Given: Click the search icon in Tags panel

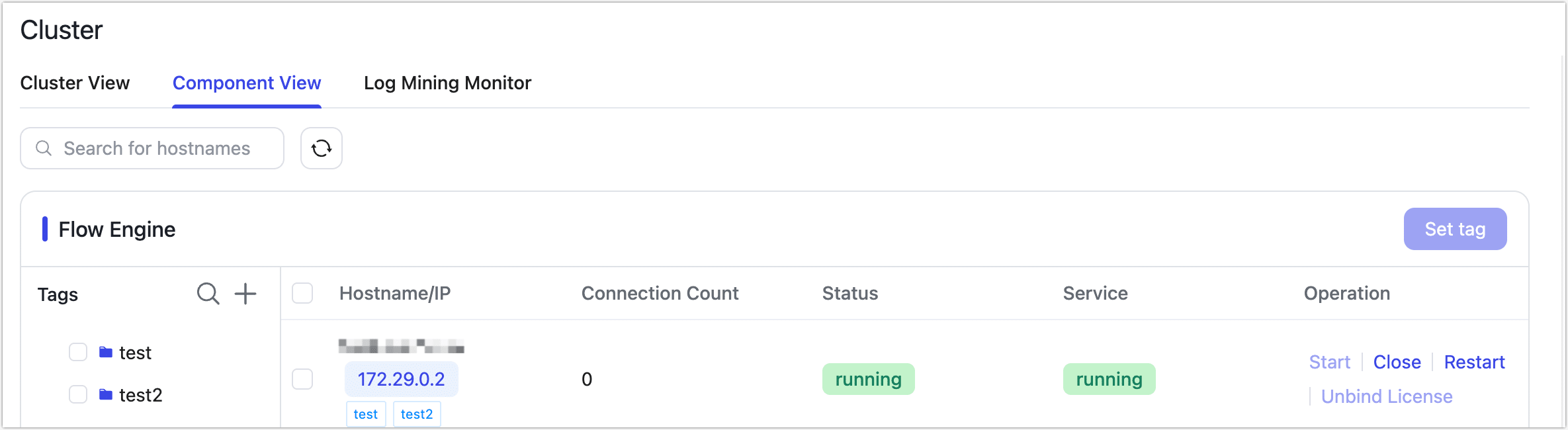Looking at the screenshot, I should (208, 293).
